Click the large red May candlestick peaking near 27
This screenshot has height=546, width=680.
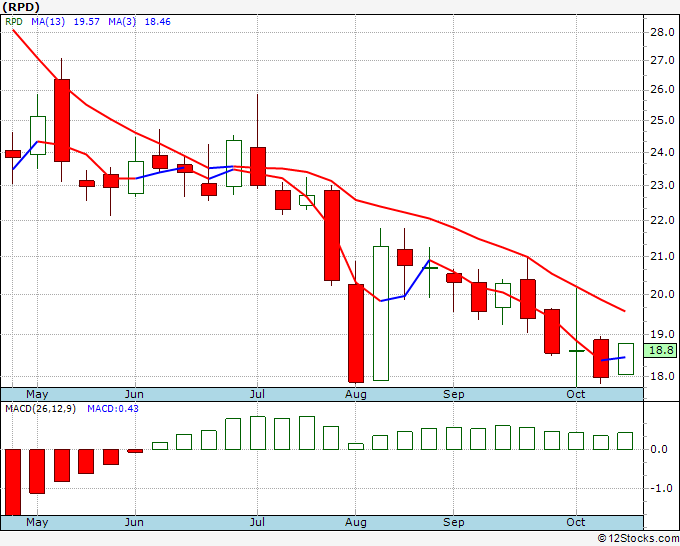tap(62, 121)
